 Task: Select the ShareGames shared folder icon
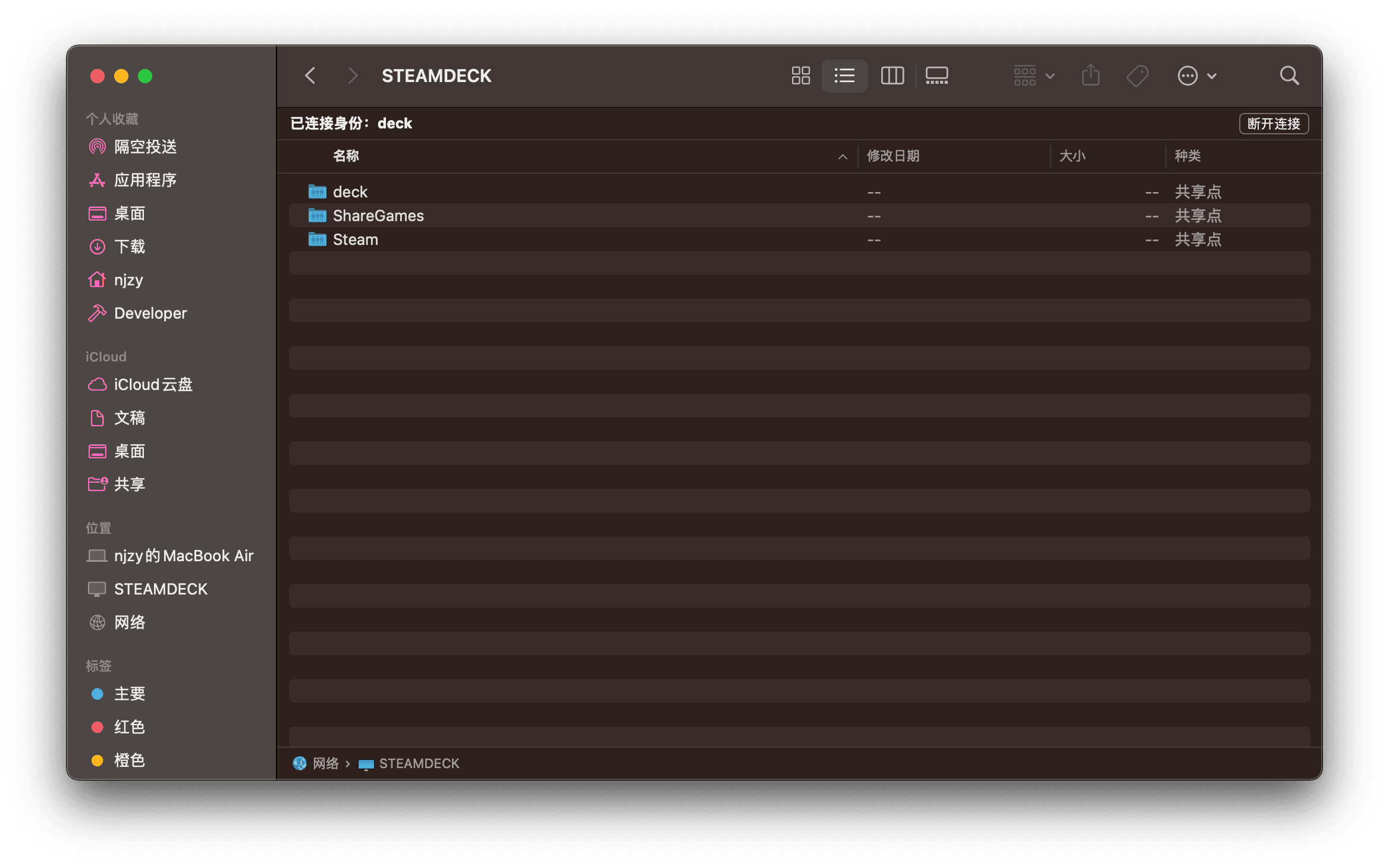pos(317,215)
